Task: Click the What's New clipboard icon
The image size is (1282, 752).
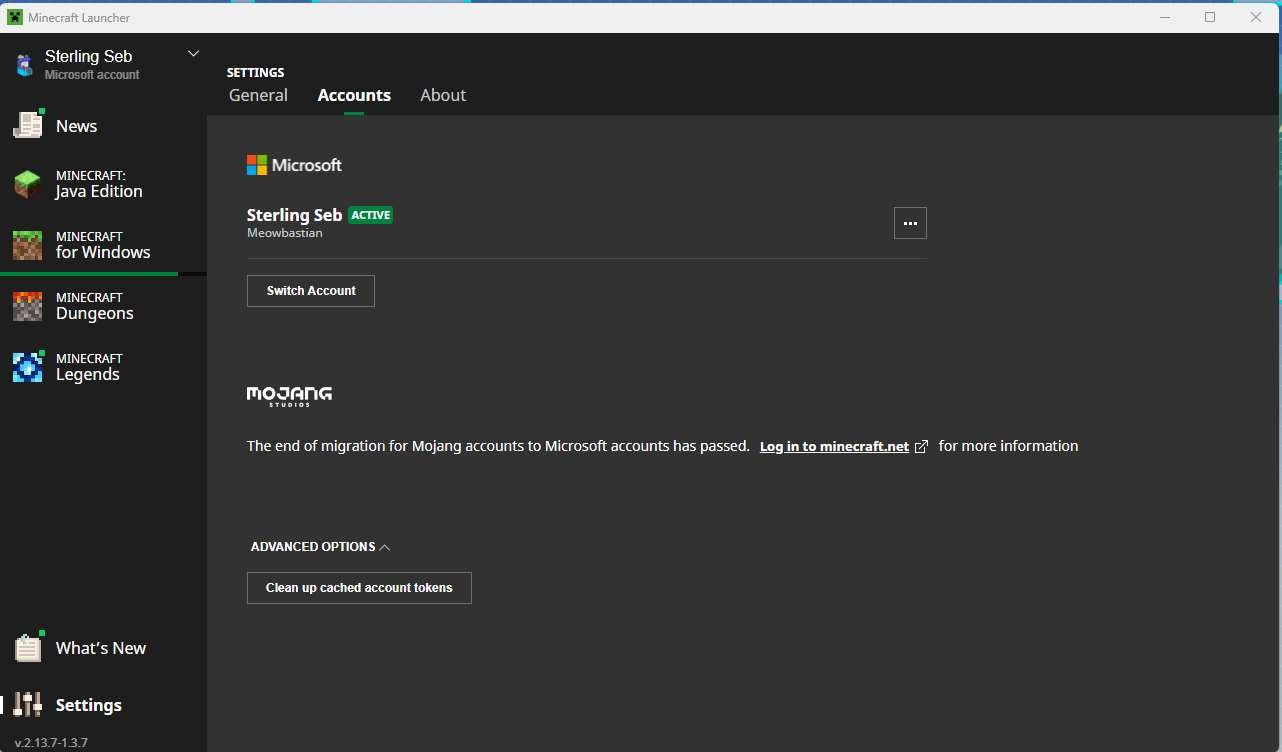Action: coord(28,647)
